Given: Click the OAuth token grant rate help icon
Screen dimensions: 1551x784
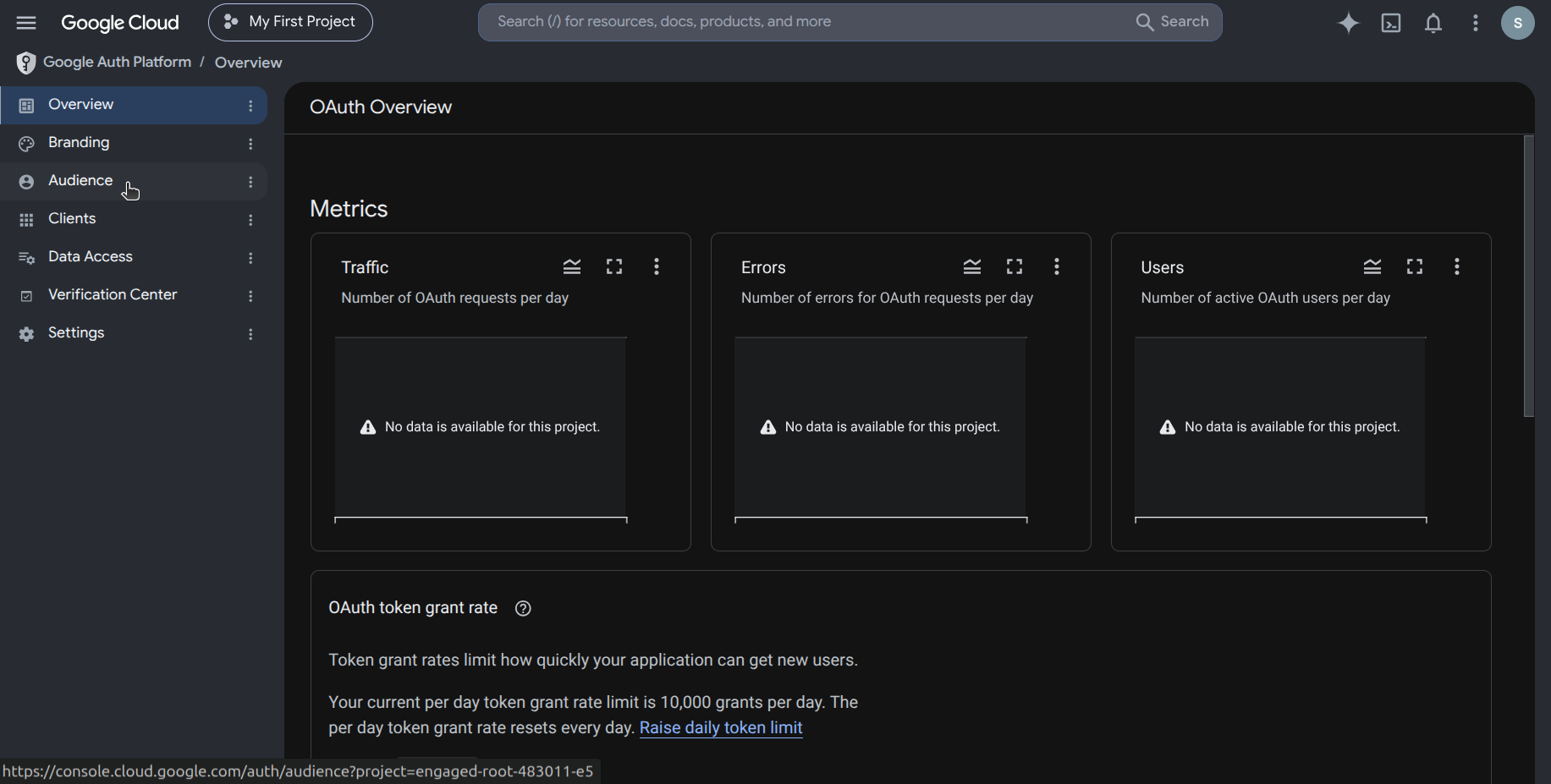Looking at the screenshot, I should click(x=523, y=609).
